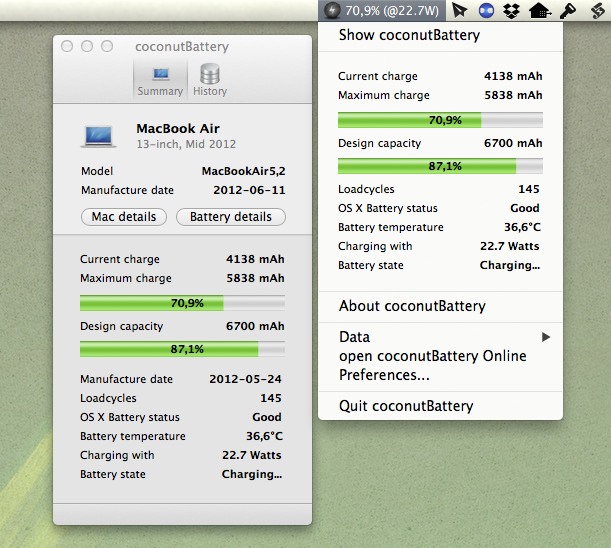Open the Dropbox menu bar icon

511,11
